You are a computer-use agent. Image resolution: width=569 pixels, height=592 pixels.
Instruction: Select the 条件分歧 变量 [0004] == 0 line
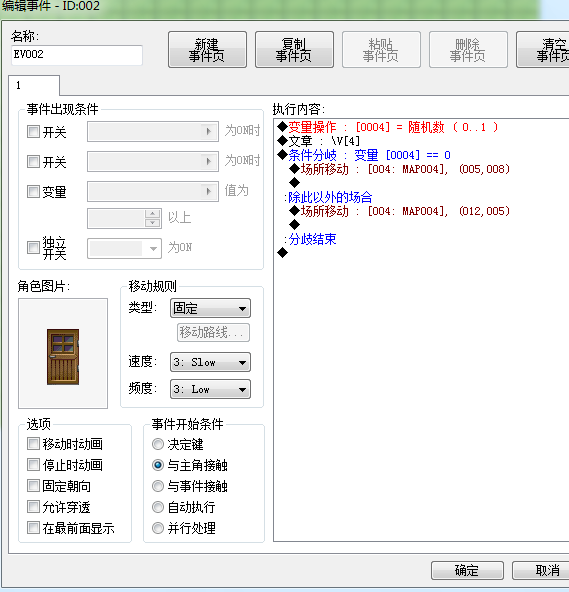pyautogui.click(x=364, y=155)
